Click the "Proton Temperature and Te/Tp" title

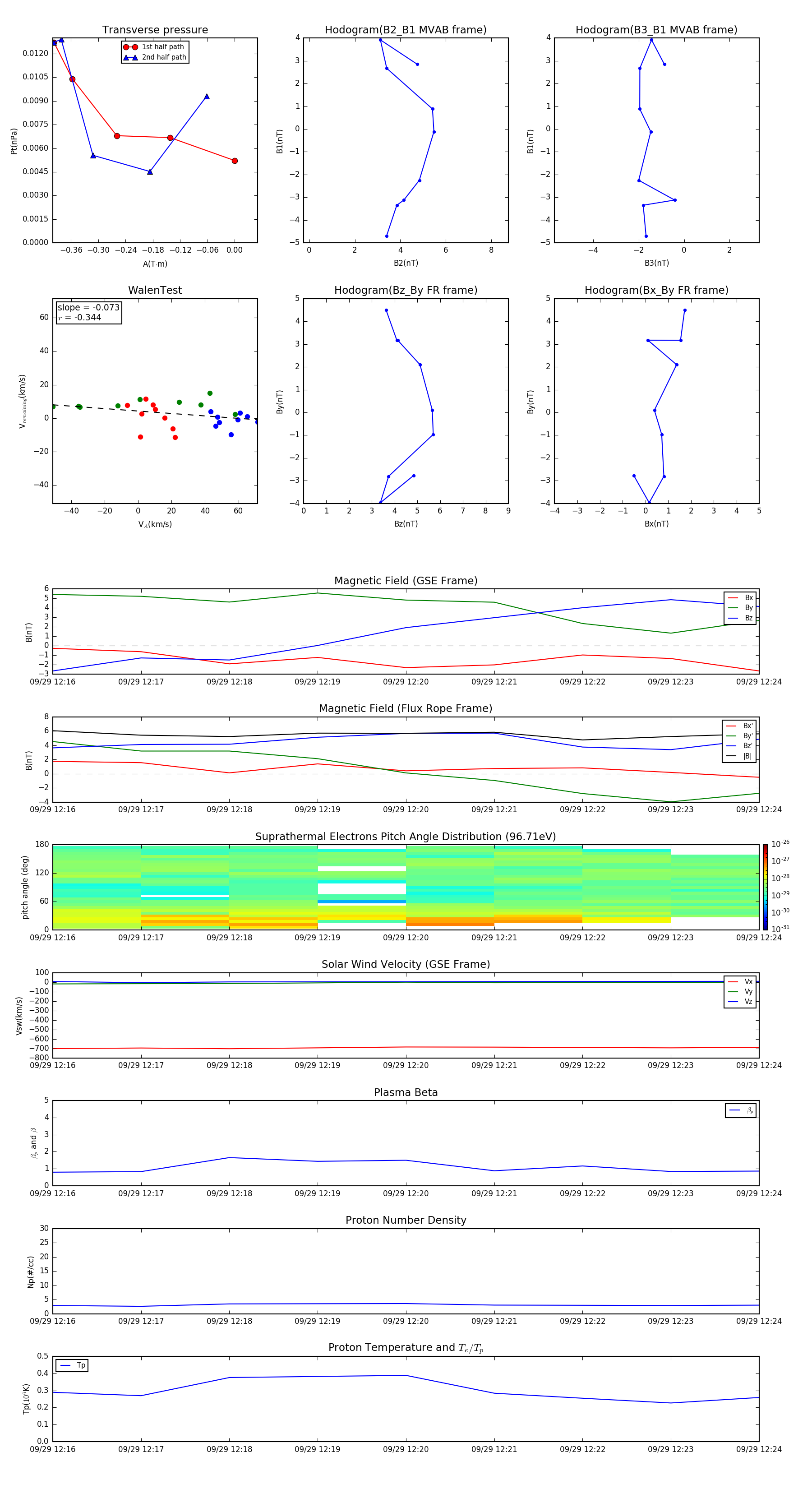406,1348
